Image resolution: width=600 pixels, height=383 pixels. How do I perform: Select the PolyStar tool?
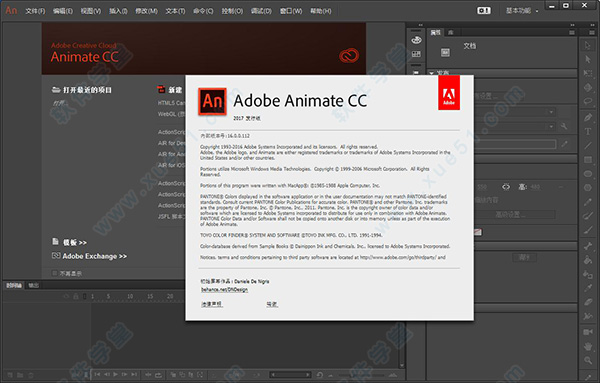pyautogui.click(x=588, y=187)
